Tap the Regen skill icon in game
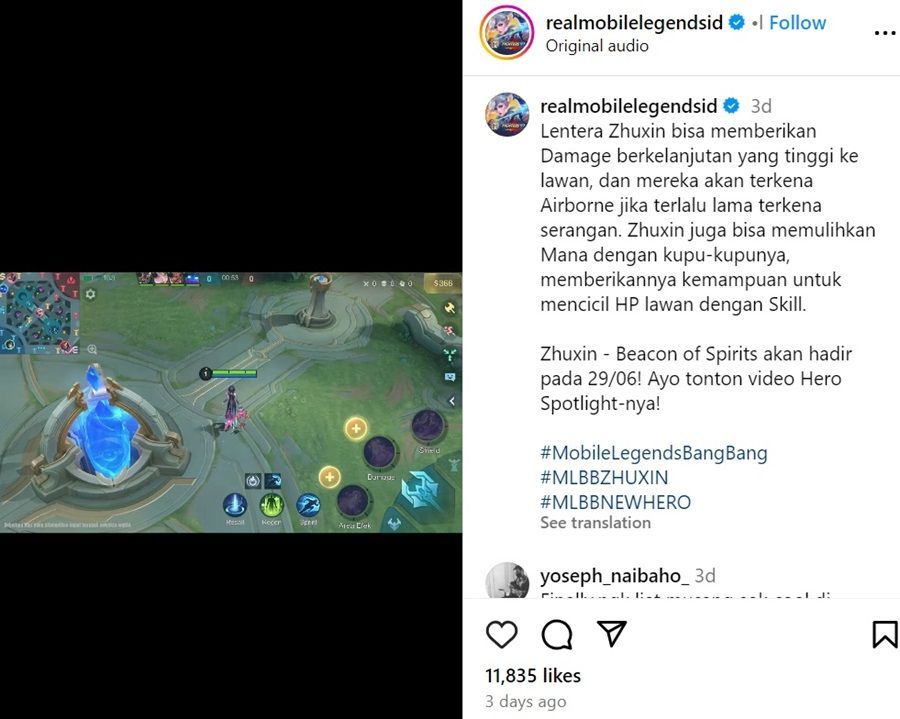Image resolution: width=900 pixels, height=719 pixels. tap(271, 506)
